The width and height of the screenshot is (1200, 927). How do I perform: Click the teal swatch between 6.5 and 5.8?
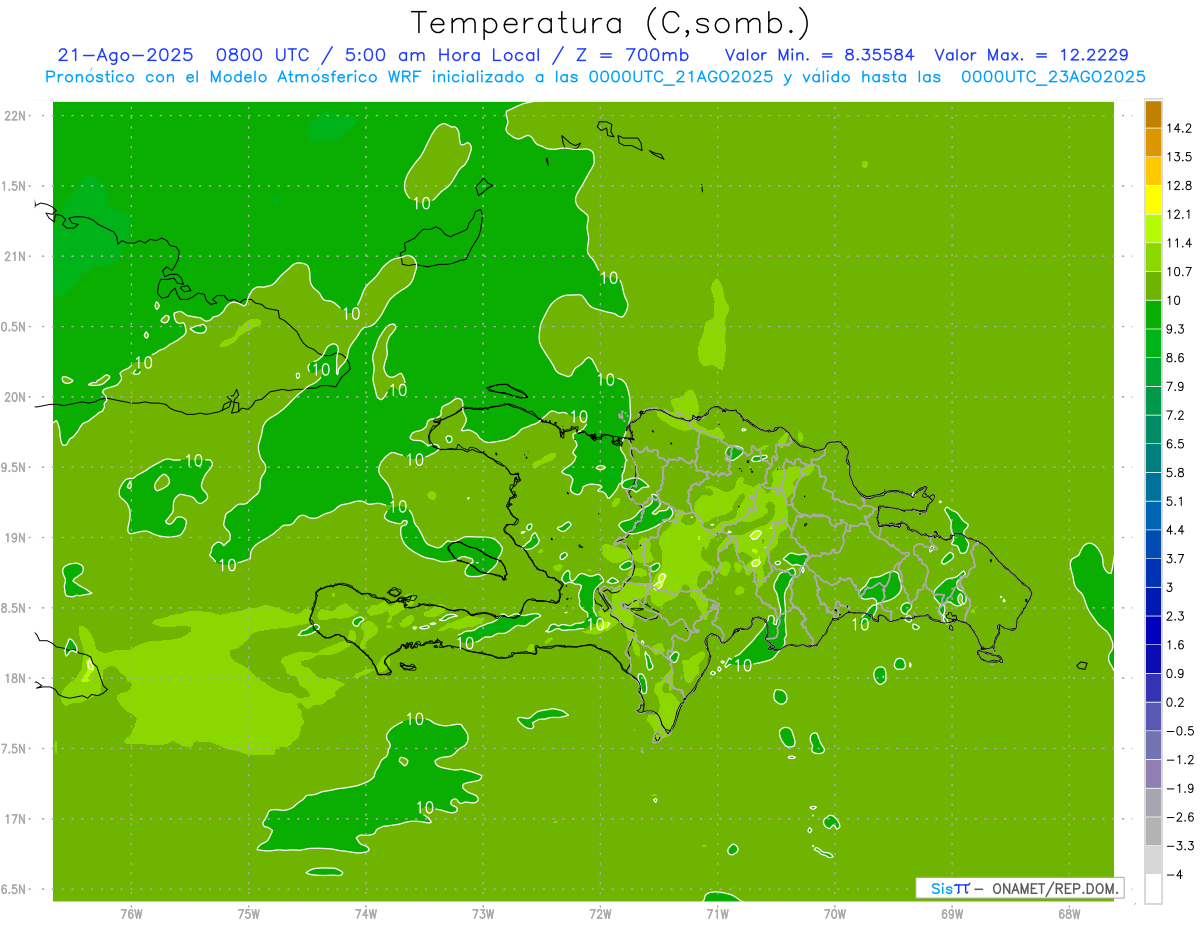tap(1153, 458)
